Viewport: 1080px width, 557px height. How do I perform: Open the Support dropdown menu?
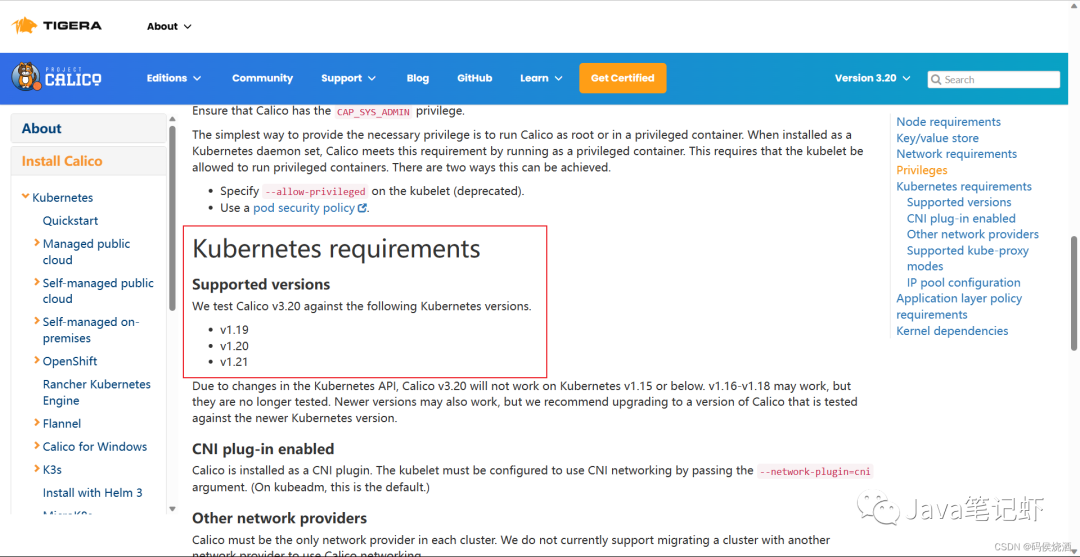coord(349,78)
